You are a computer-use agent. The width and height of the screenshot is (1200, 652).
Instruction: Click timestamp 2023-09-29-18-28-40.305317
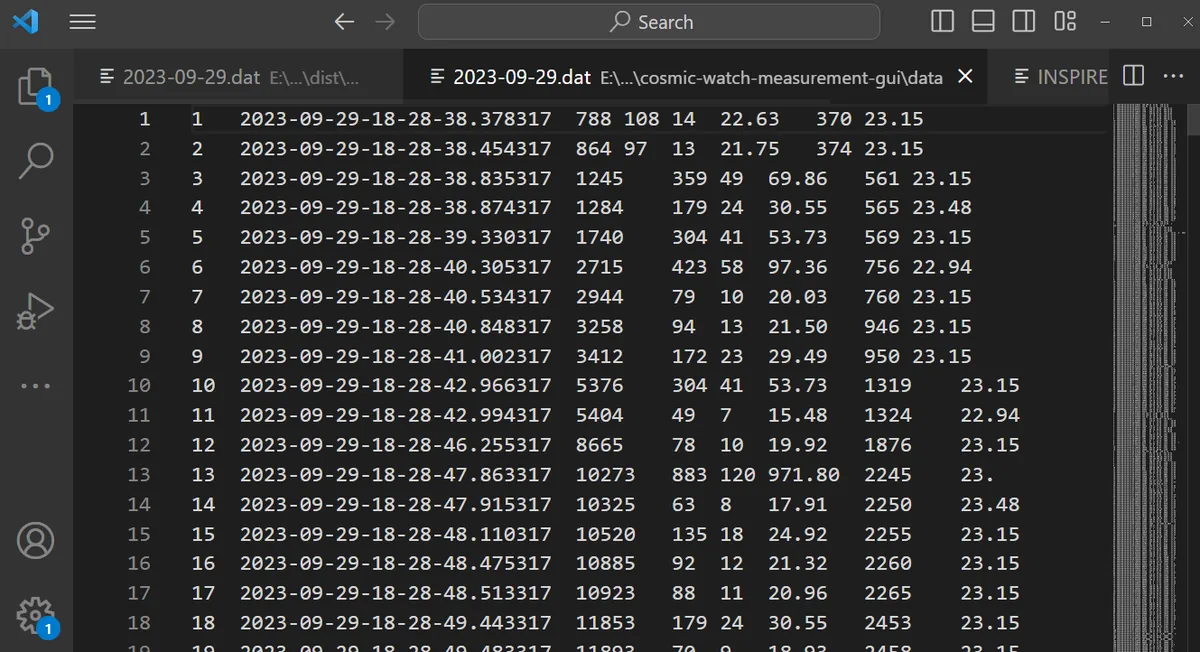point(395,267)
